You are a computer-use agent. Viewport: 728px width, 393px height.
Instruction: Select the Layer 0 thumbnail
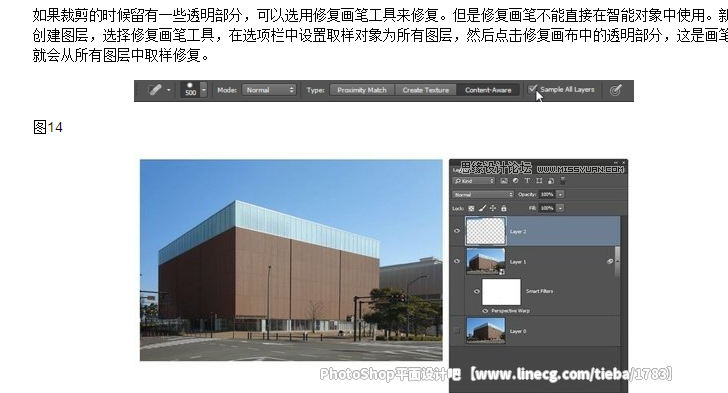point(486,331)
